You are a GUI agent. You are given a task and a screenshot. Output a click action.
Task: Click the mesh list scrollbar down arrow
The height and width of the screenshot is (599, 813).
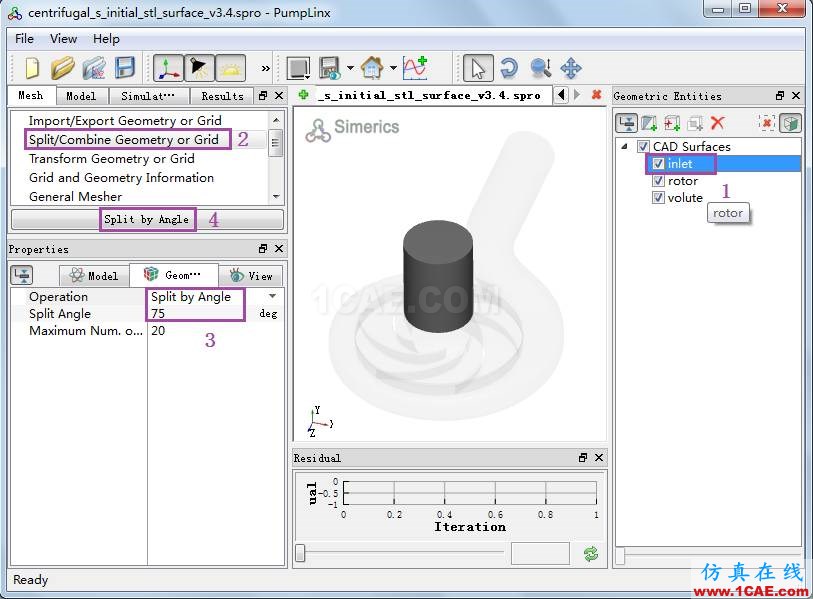point(276,197)
